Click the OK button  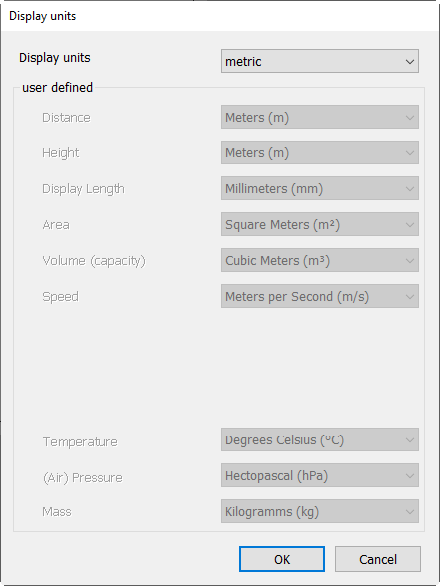point(282,559)
